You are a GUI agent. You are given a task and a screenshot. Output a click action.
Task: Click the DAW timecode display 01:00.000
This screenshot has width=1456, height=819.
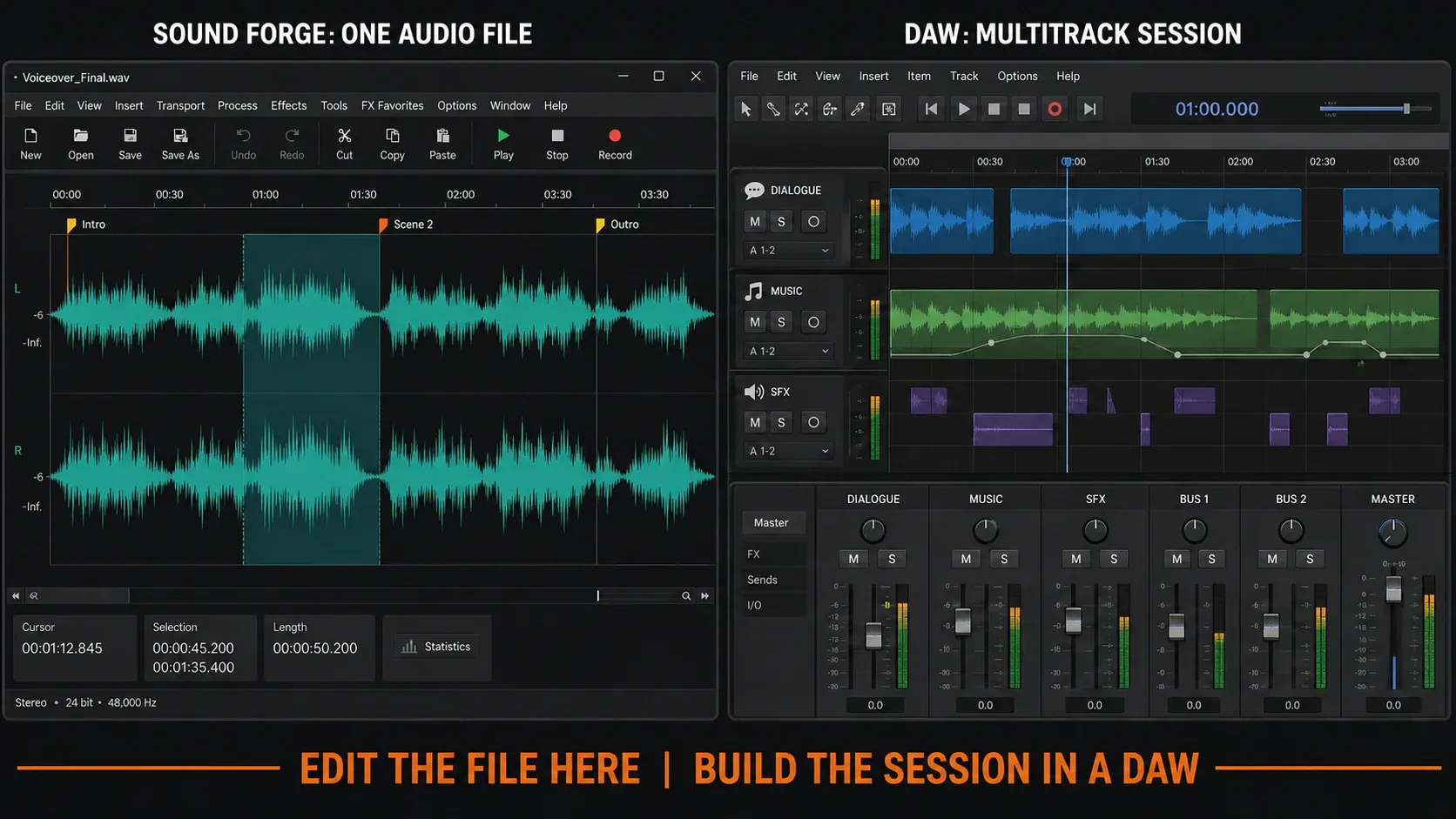[1217, 109]
